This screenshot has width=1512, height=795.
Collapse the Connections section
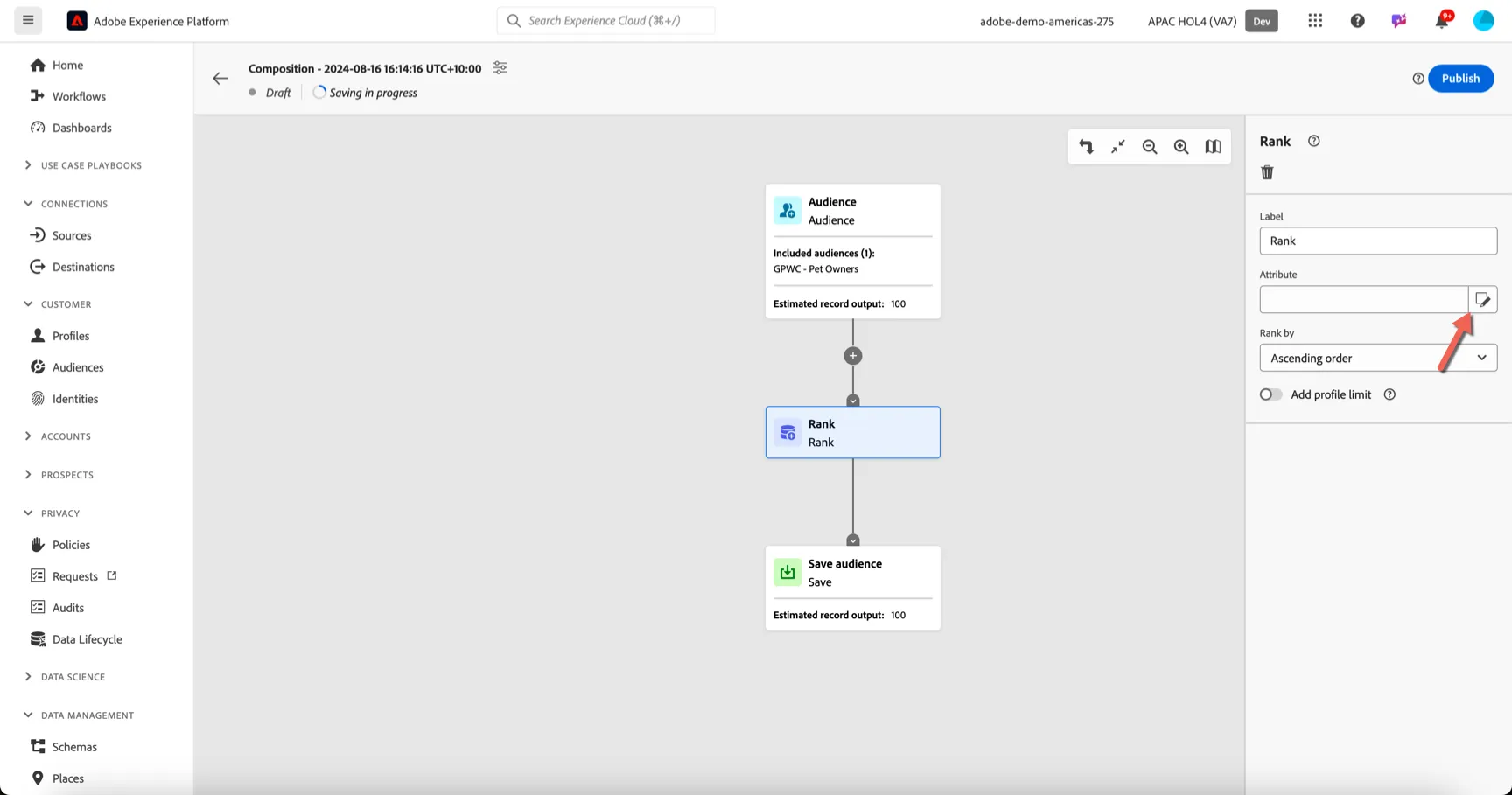[x=66, y=204]
